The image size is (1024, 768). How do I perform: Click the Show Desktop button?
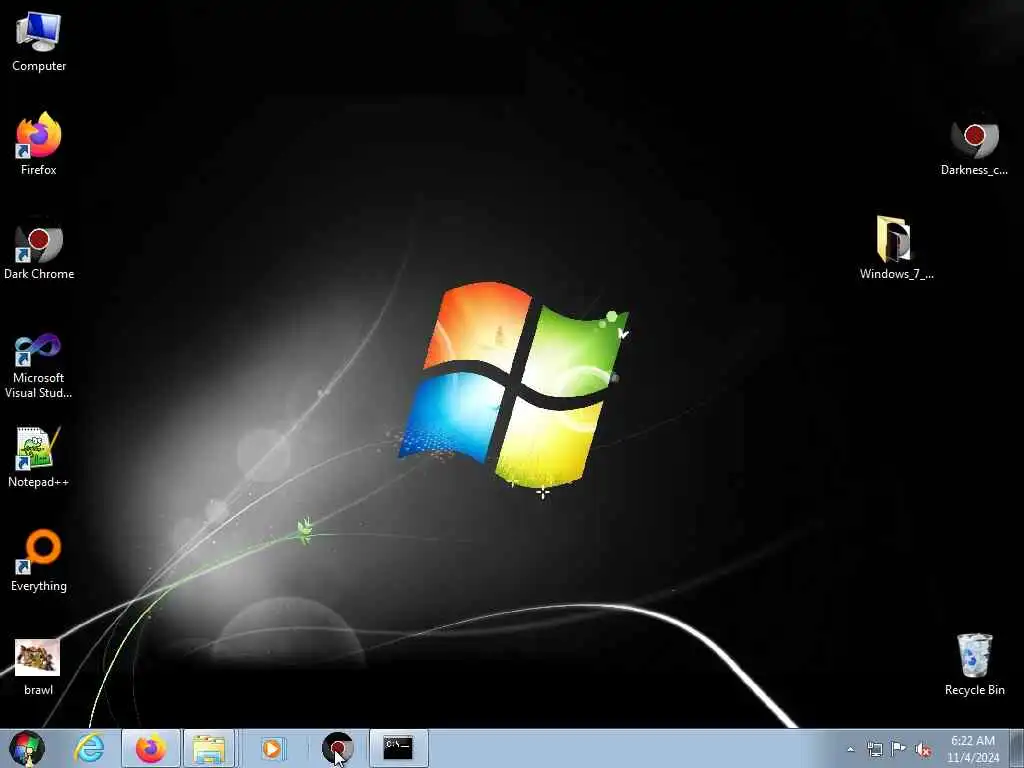[x=1017, y=748]
